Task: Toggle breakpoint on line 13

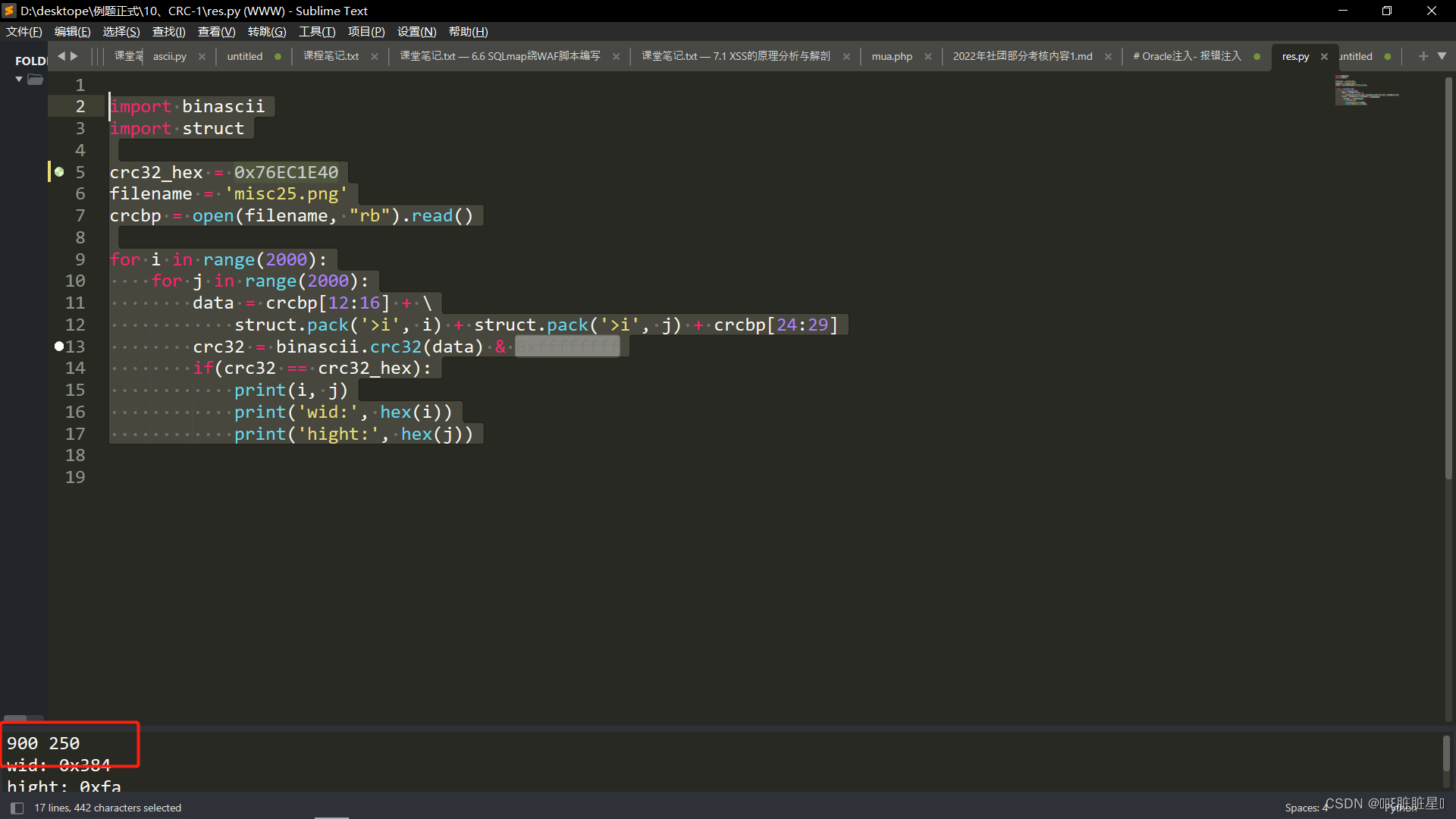Action: coord(57,346)
